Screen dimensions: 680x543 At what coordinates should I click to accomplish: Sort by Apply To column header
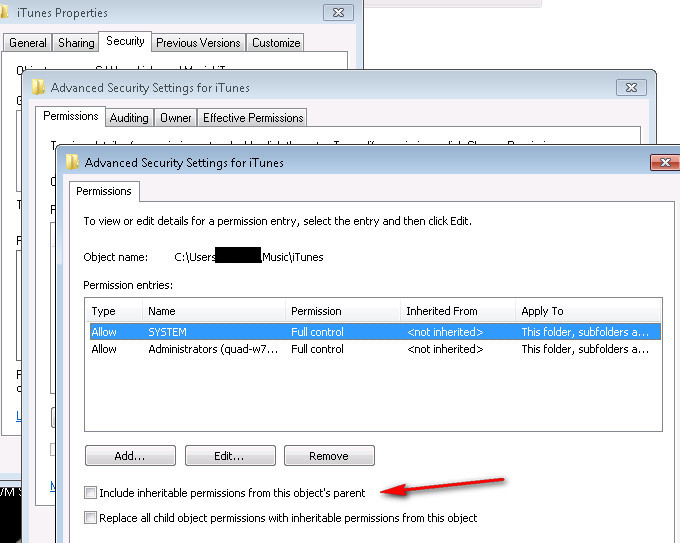click(588, 311)
